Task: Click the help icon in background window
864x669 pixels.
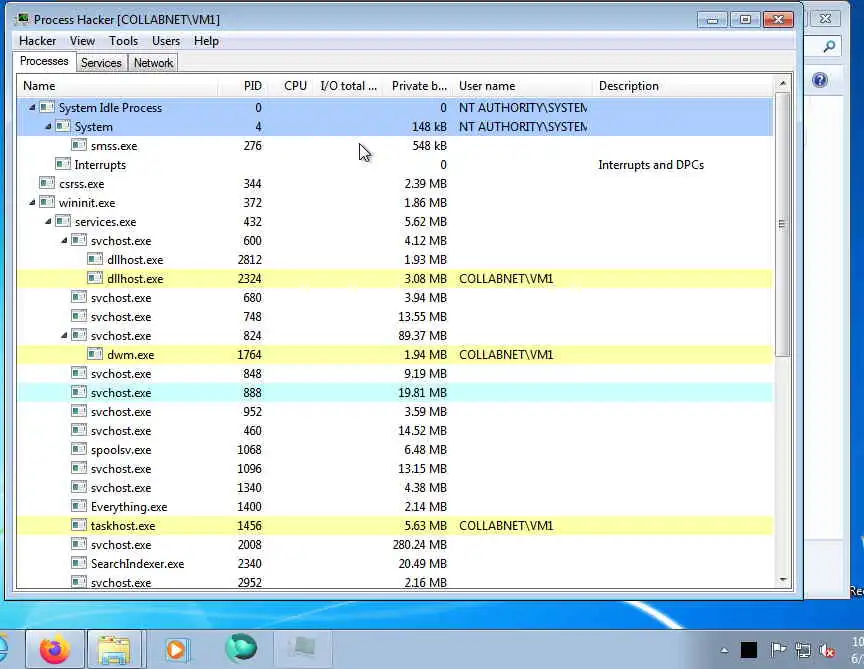Action: coord(820,80)
